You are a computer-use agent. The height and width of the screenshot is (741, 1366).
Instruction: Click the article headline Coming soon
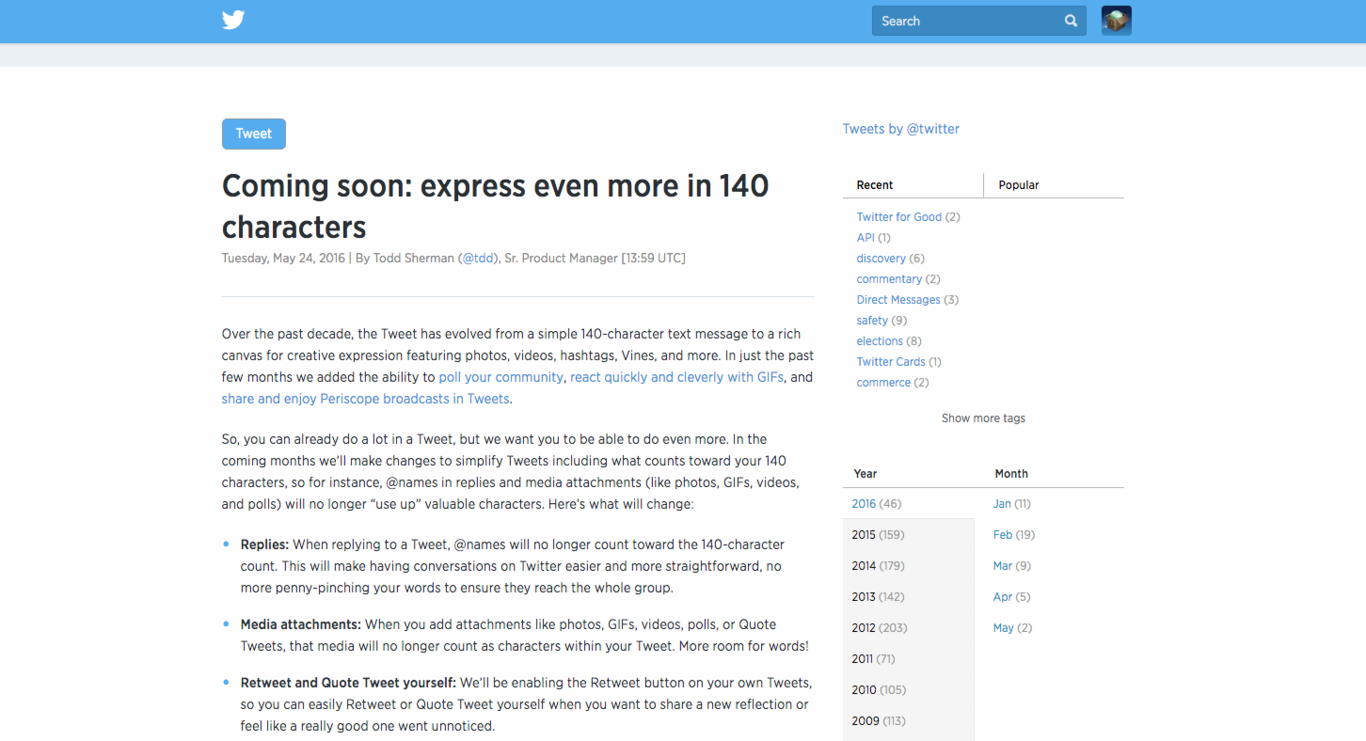[x=495, y=206]
